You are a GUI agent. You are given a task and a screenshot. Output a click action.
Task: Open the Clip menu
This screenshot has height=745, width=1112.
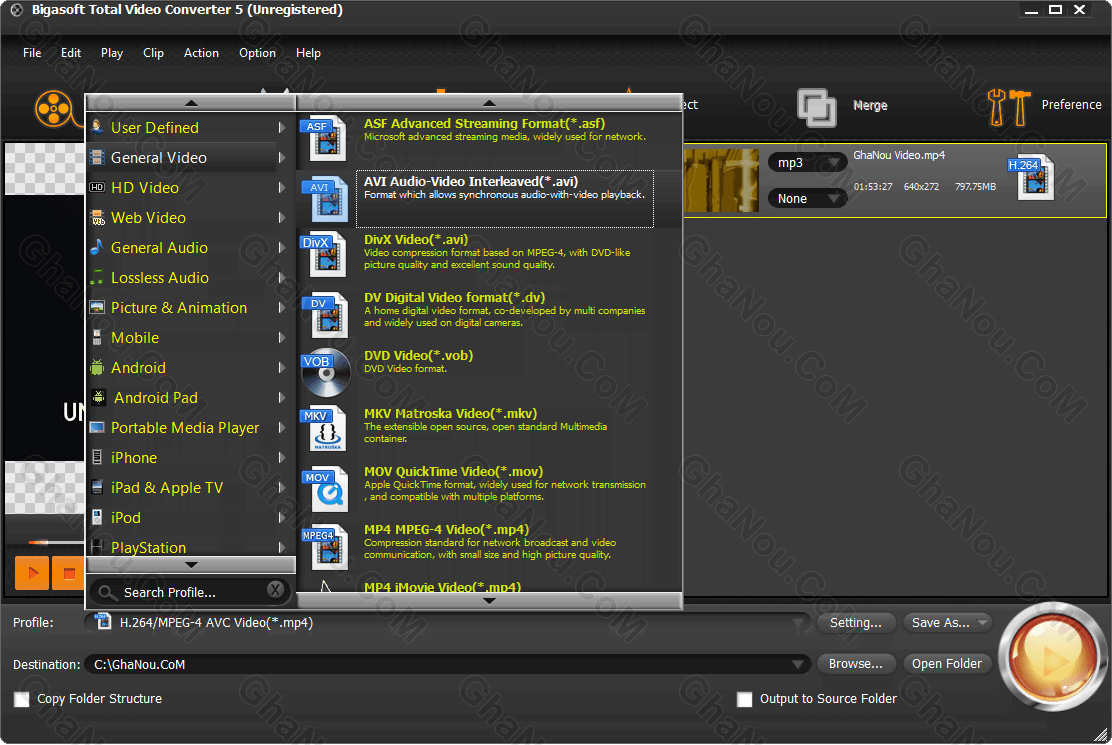click(153, 53)
